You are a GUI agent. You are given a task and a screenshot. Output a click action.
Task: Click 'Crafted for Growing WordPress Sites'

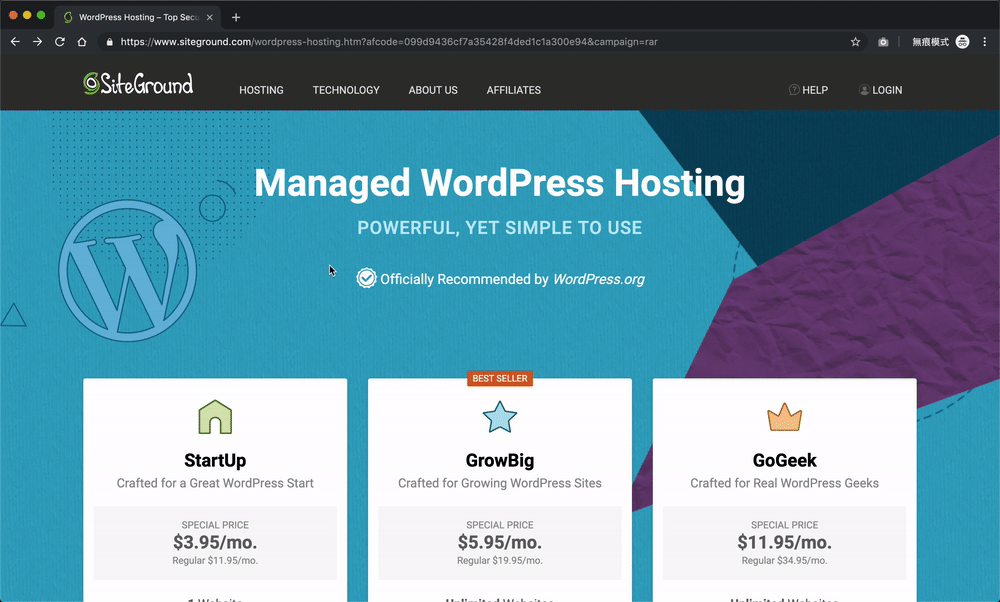500,483
